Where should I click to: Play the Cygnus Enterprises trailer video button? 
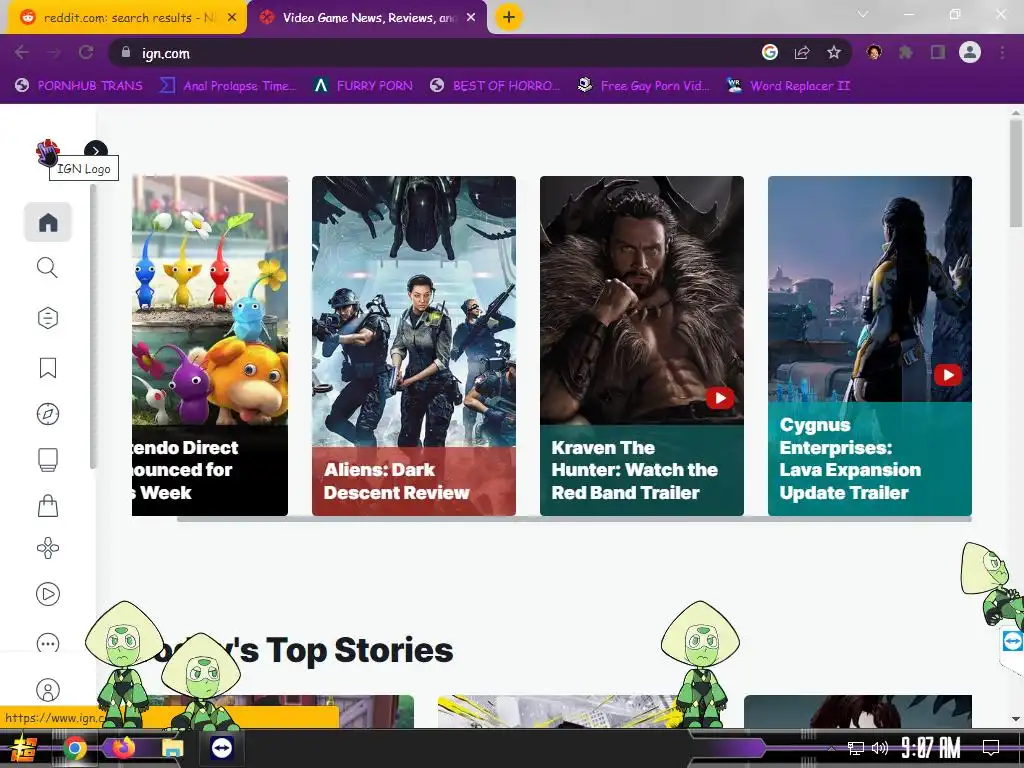click(x=948, y=375)
